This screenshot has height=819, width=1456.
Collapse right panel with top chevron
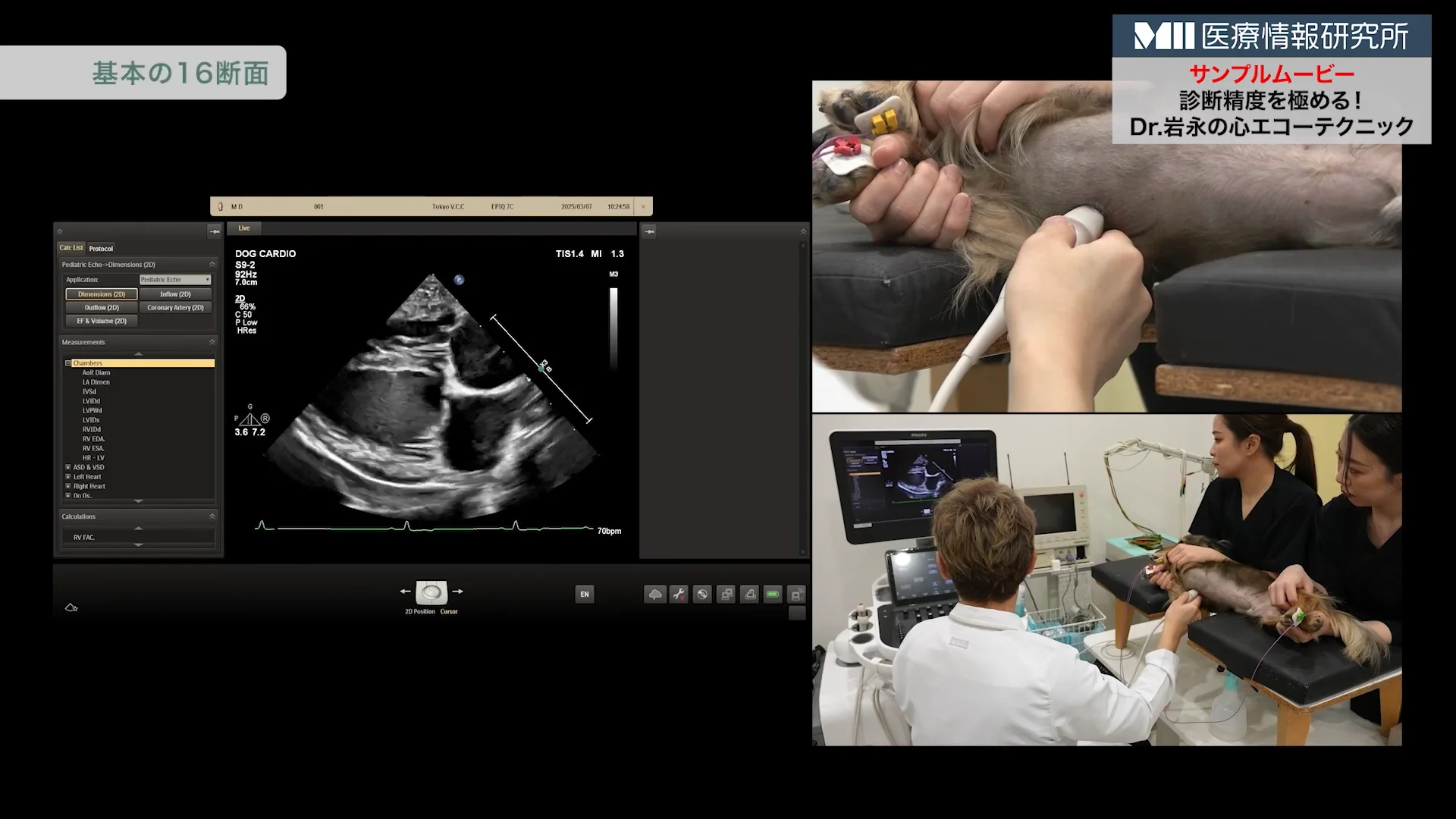[x=803, y=231]
